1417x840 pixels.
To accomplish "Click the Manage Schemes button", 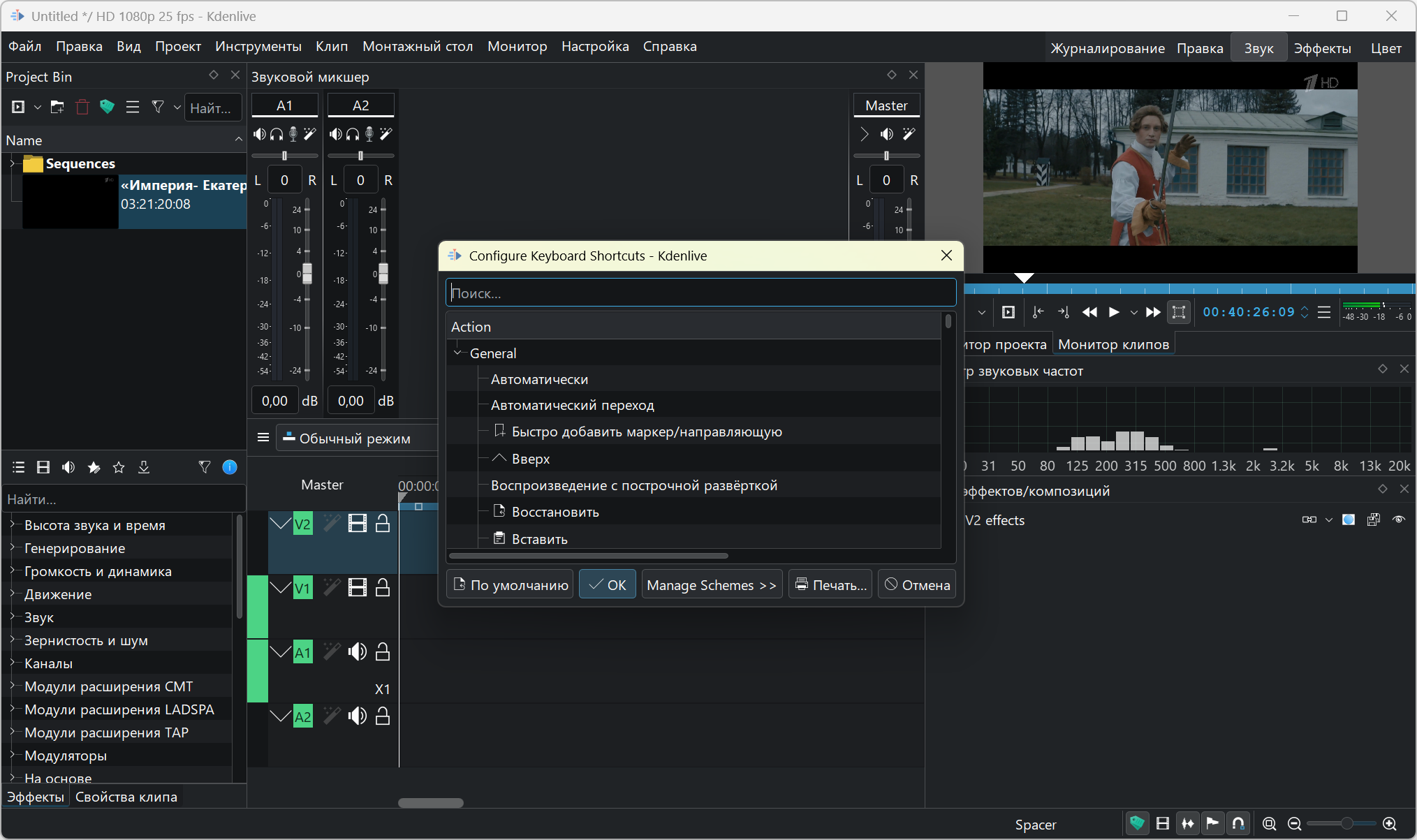I will coord(711,585).
